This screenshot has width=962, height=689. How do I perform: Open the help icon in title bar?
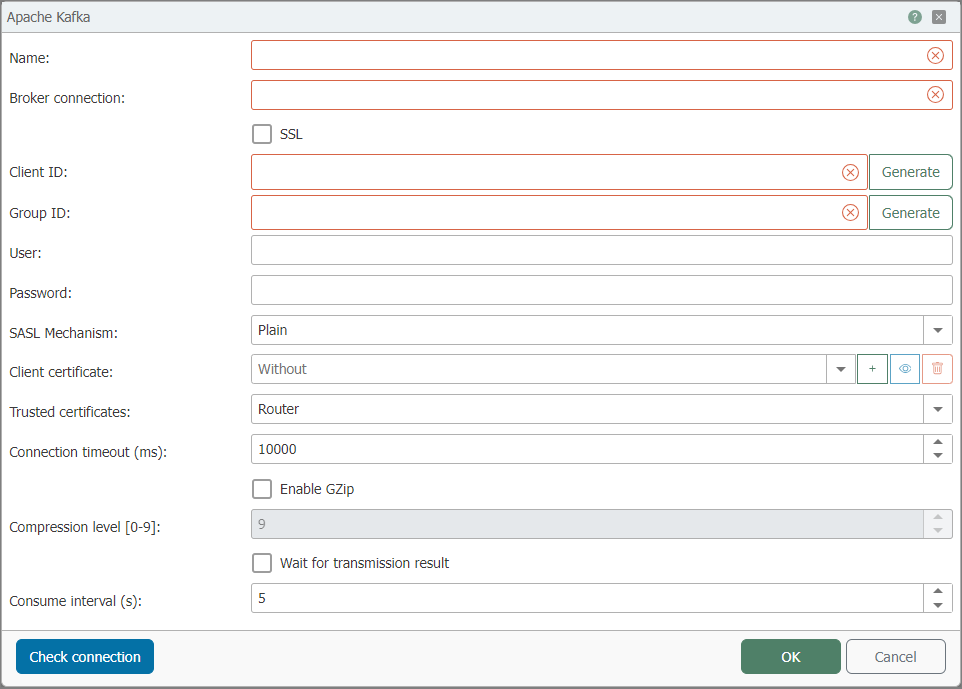(x=915, y=17)
